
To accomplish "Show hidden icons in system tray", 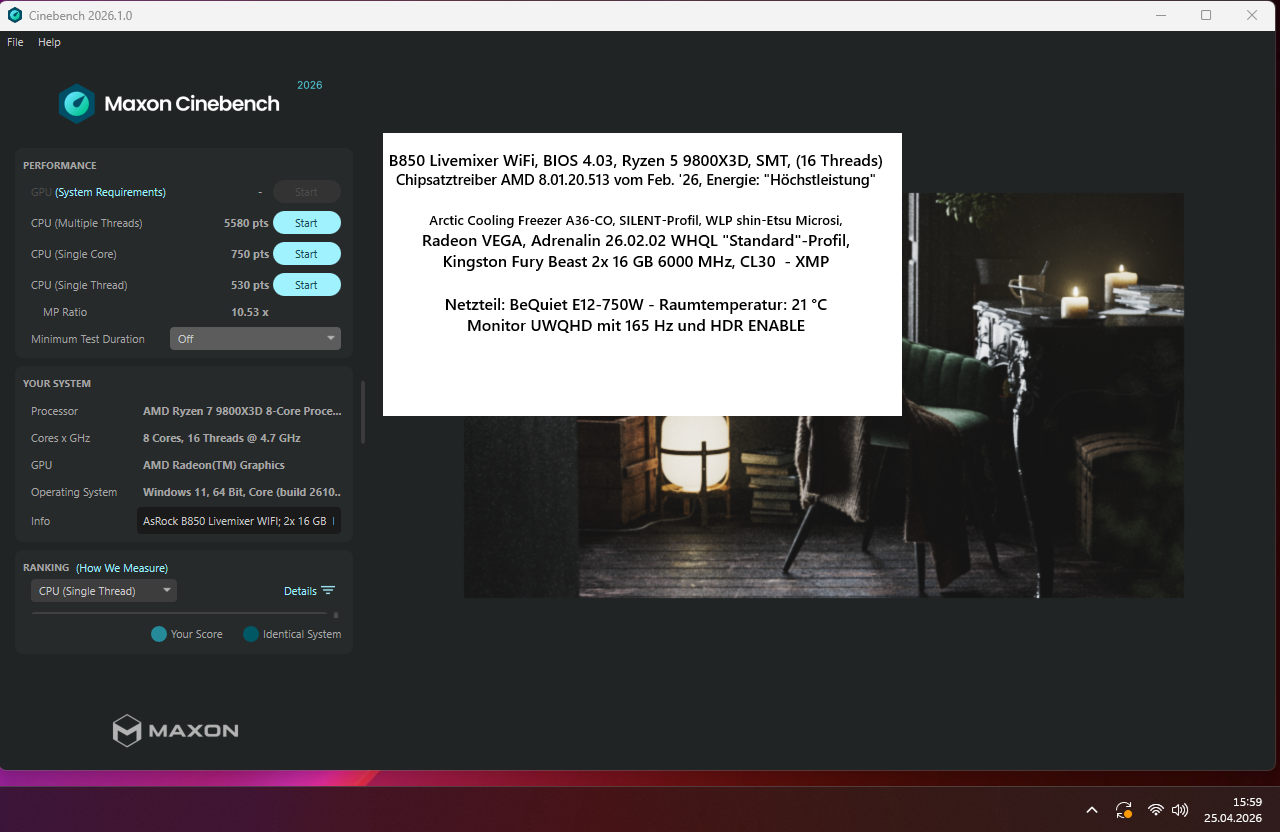I will point(1092,810).
